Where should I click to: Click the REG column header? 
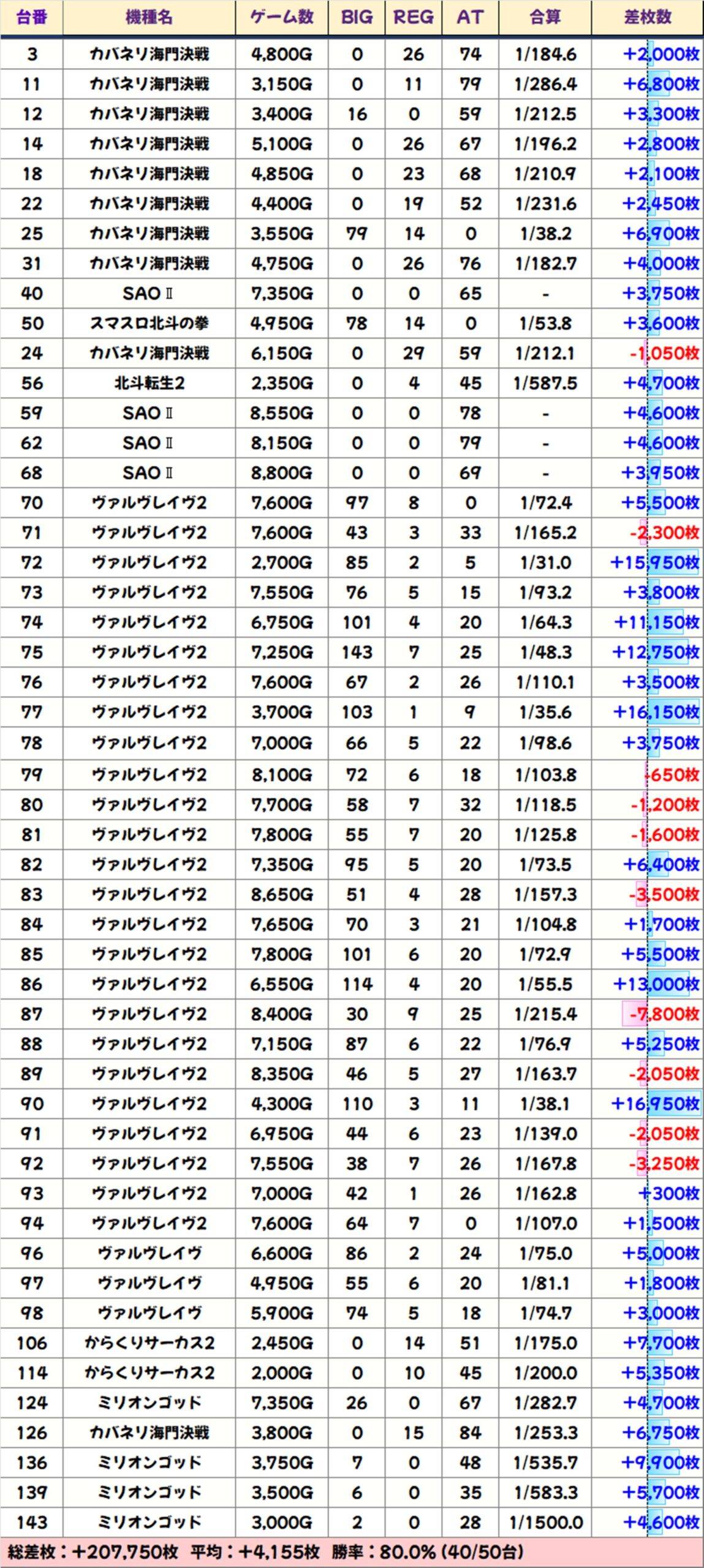[414, 17]
